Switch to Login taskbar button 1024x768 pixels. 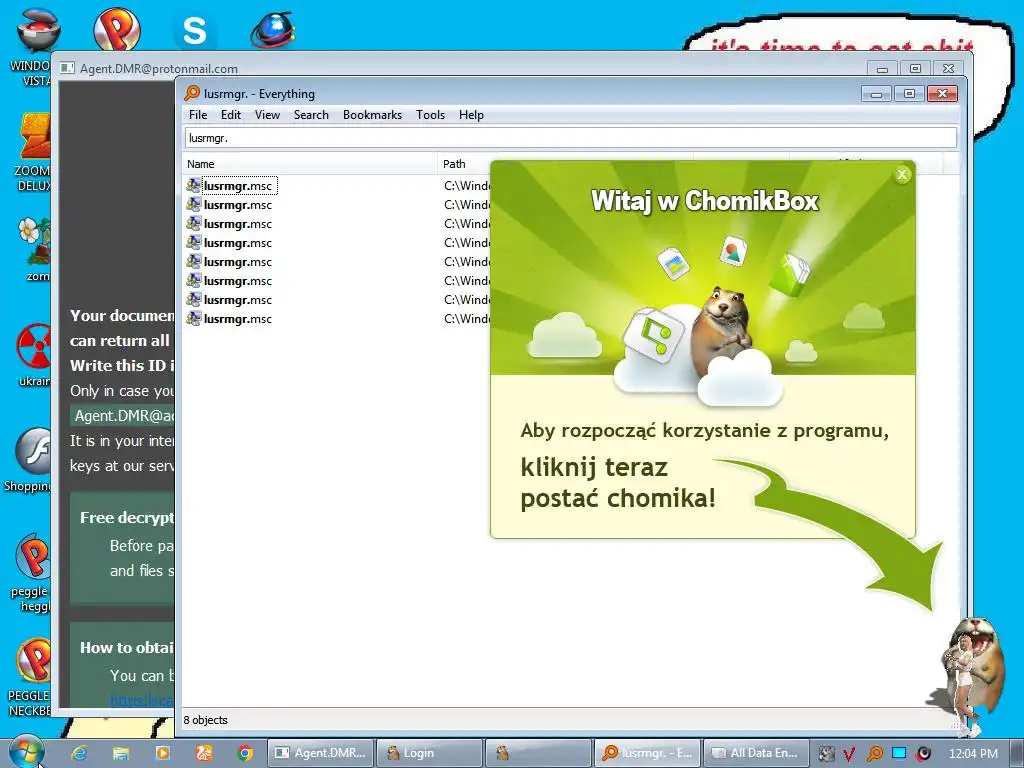[430, 753]
